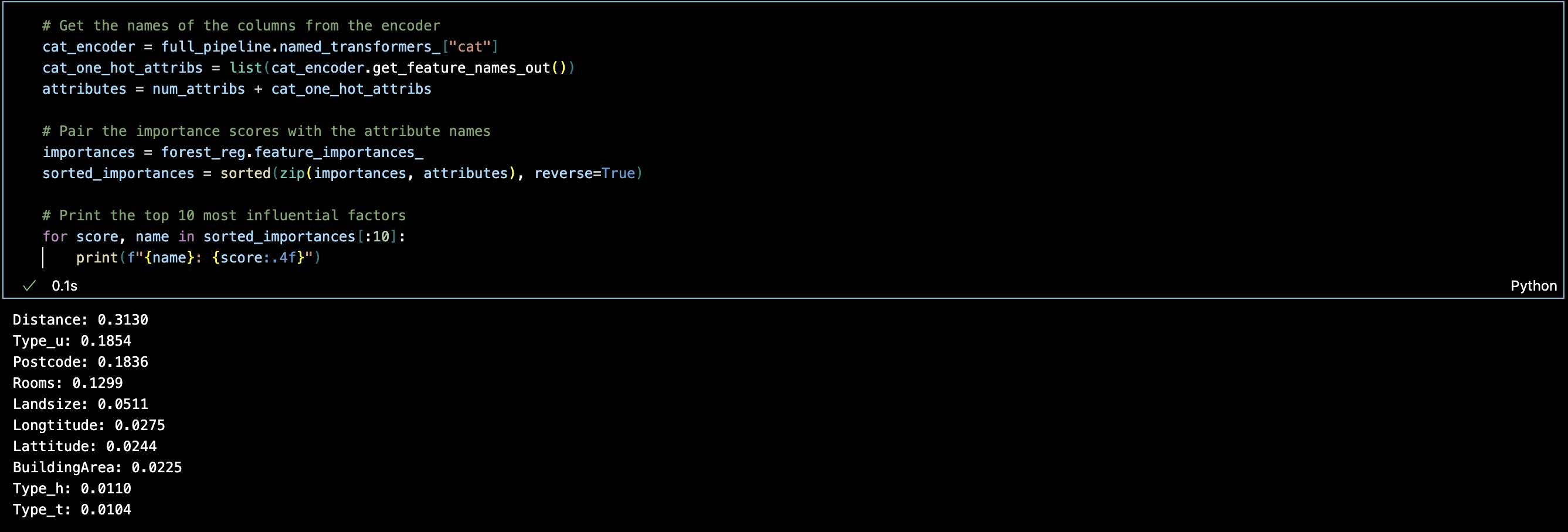Click the Landsize: 0.0511 output line
This screenshot has width=1568, height=532.
point(80,404)
